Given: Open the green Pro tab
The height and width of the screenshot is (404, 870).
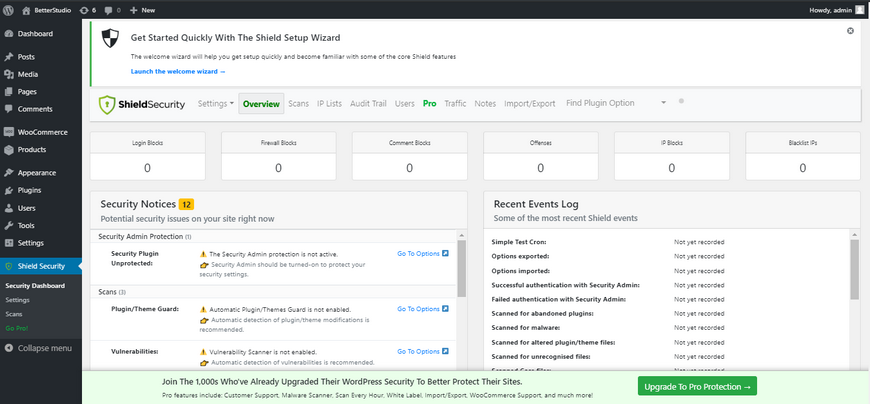Looking at the screenshot, I should (429, 104).
